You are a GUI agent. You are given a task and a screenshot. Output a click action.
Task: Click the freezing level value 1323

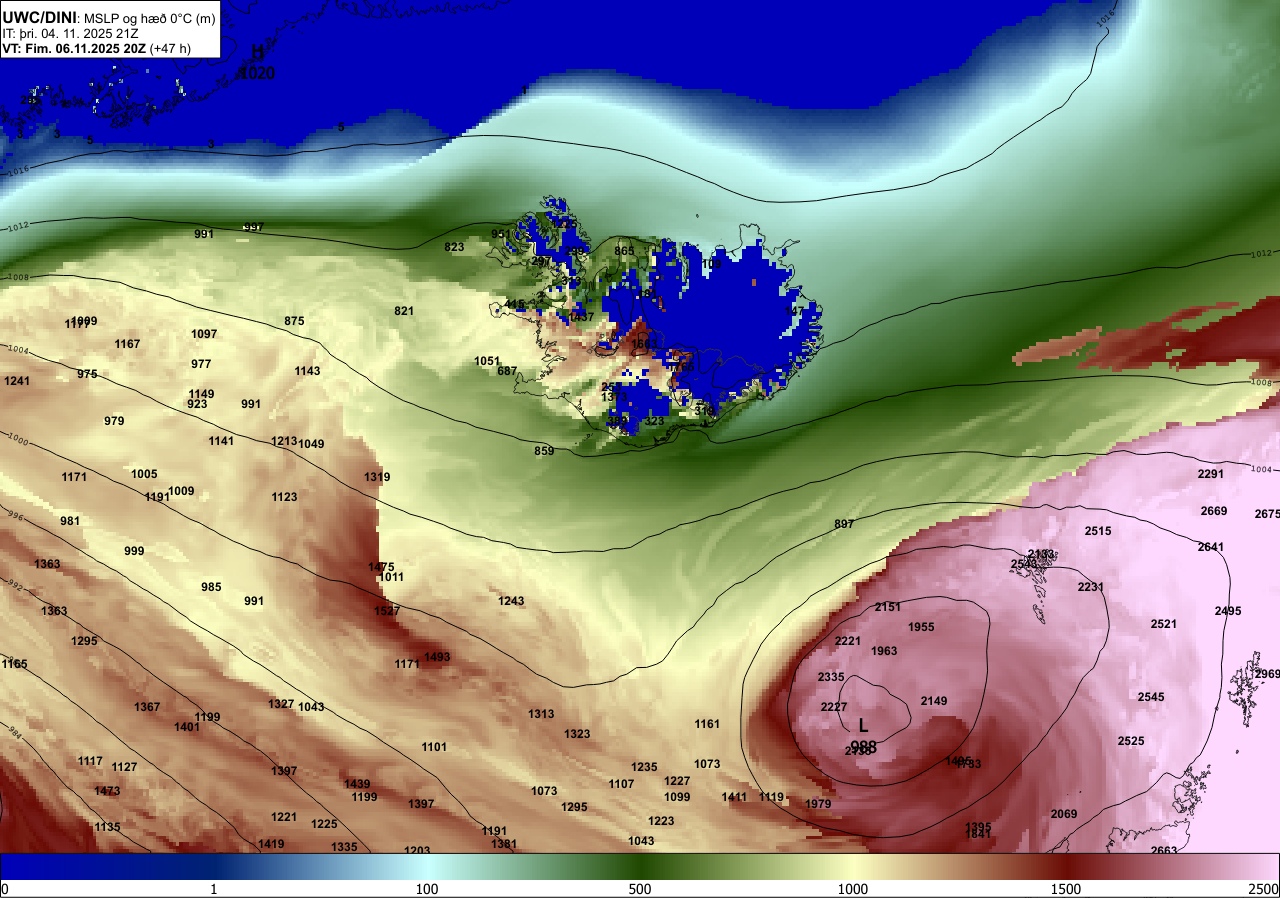click(x=577, y=734)
